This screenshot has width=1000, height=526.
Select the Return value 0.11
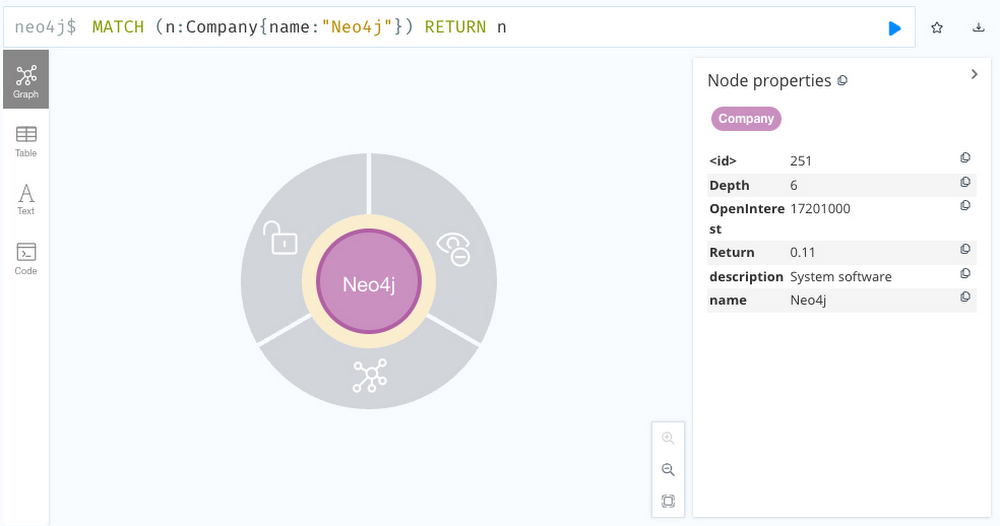click(x=802, y=252)
